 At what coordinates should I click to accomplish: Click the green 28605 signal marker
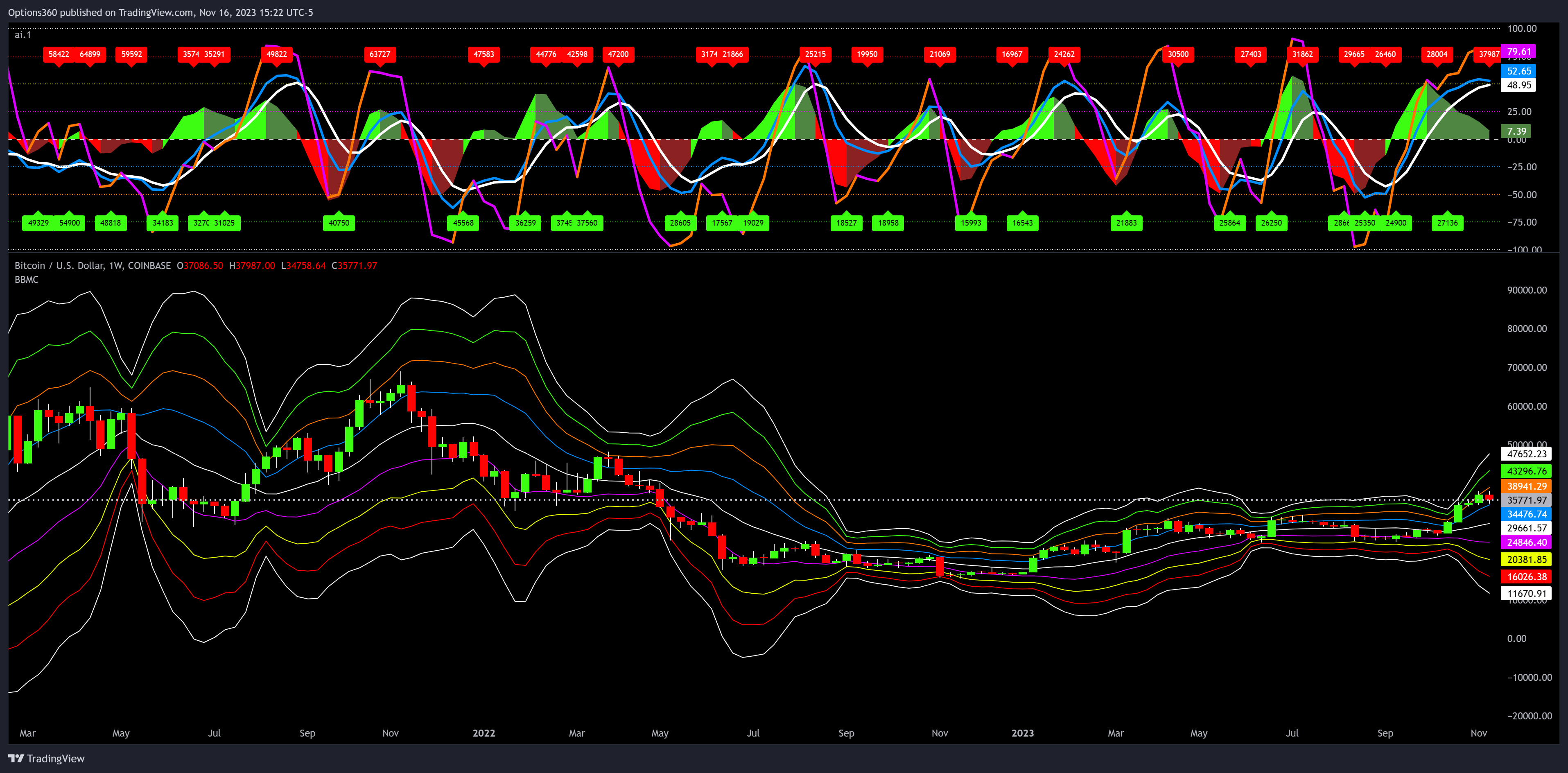tap(680, 223)
